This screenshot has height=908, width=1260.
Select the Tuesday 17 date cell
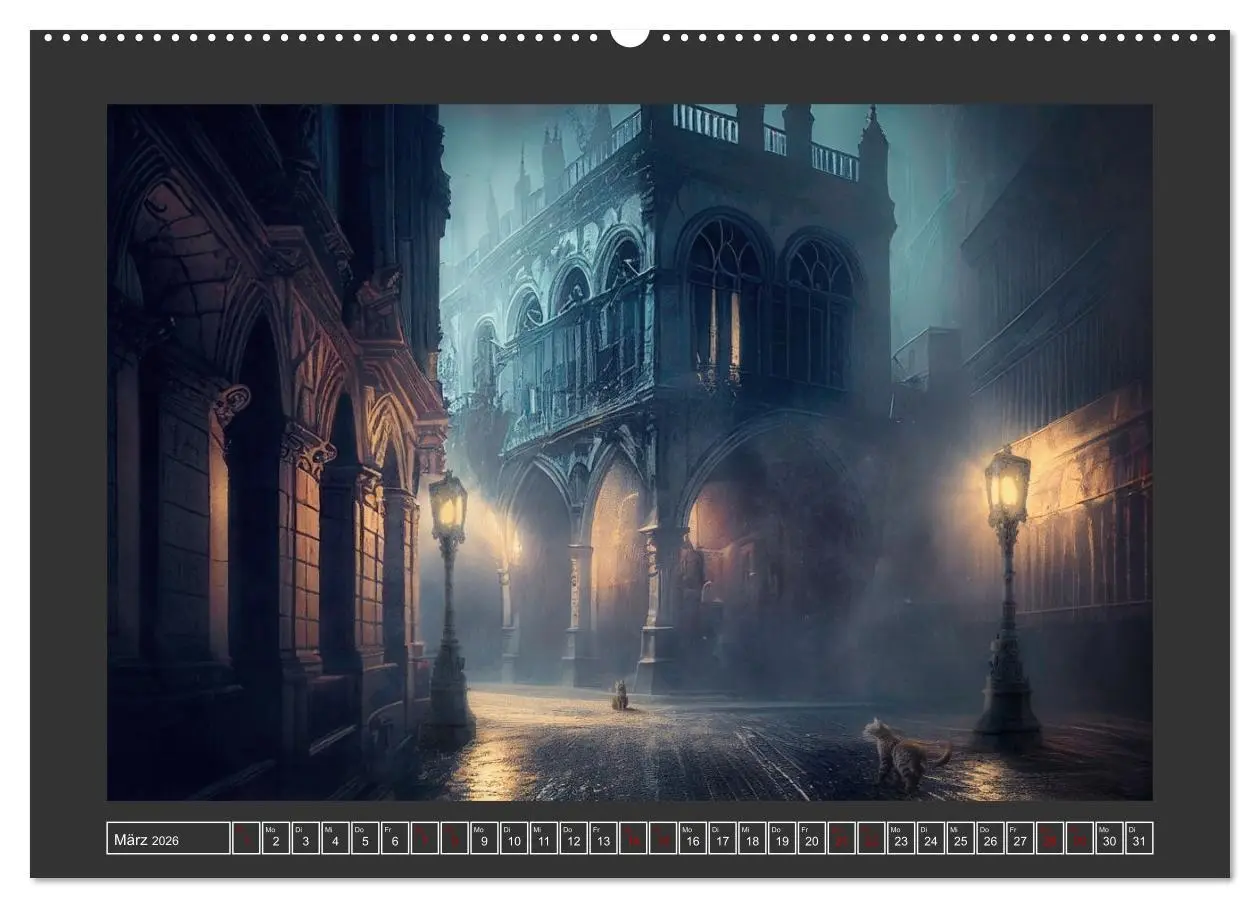click(x=722, y=838)
